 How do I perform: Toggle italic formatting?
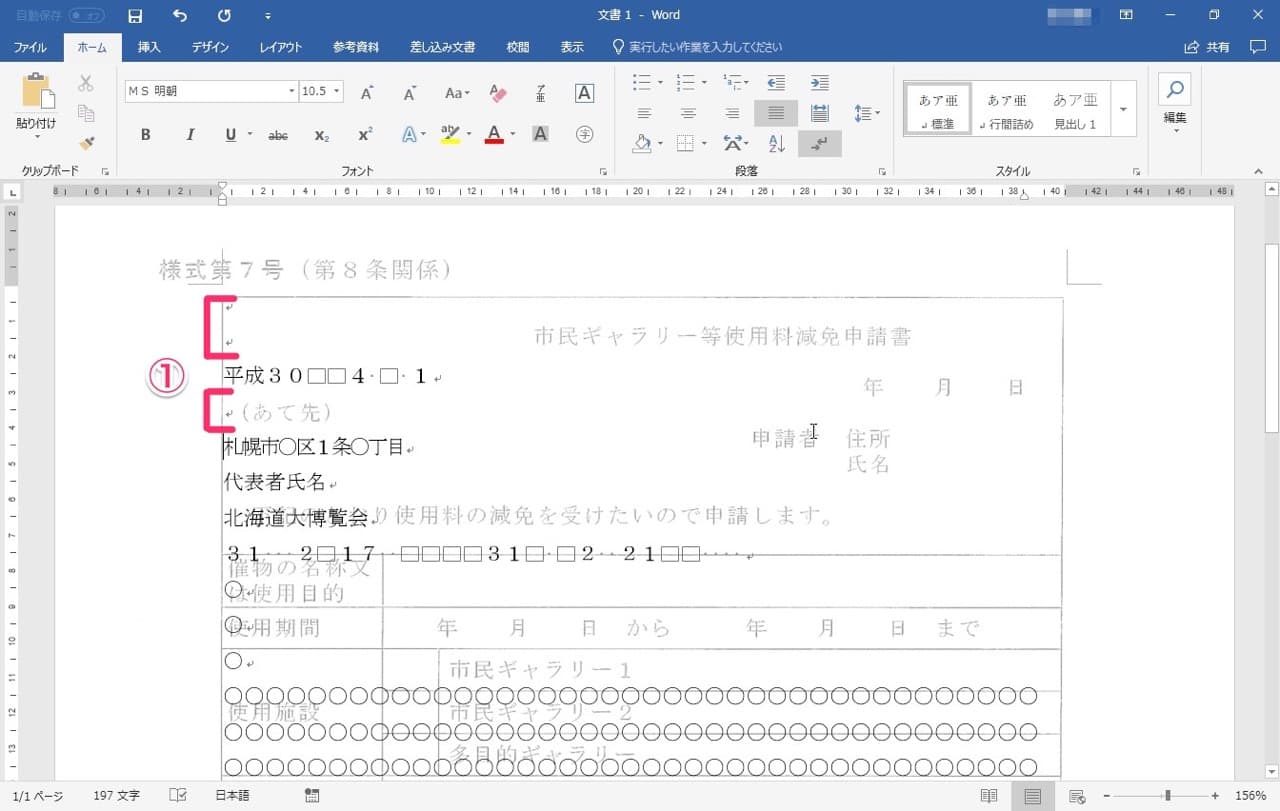pos(189,135)
